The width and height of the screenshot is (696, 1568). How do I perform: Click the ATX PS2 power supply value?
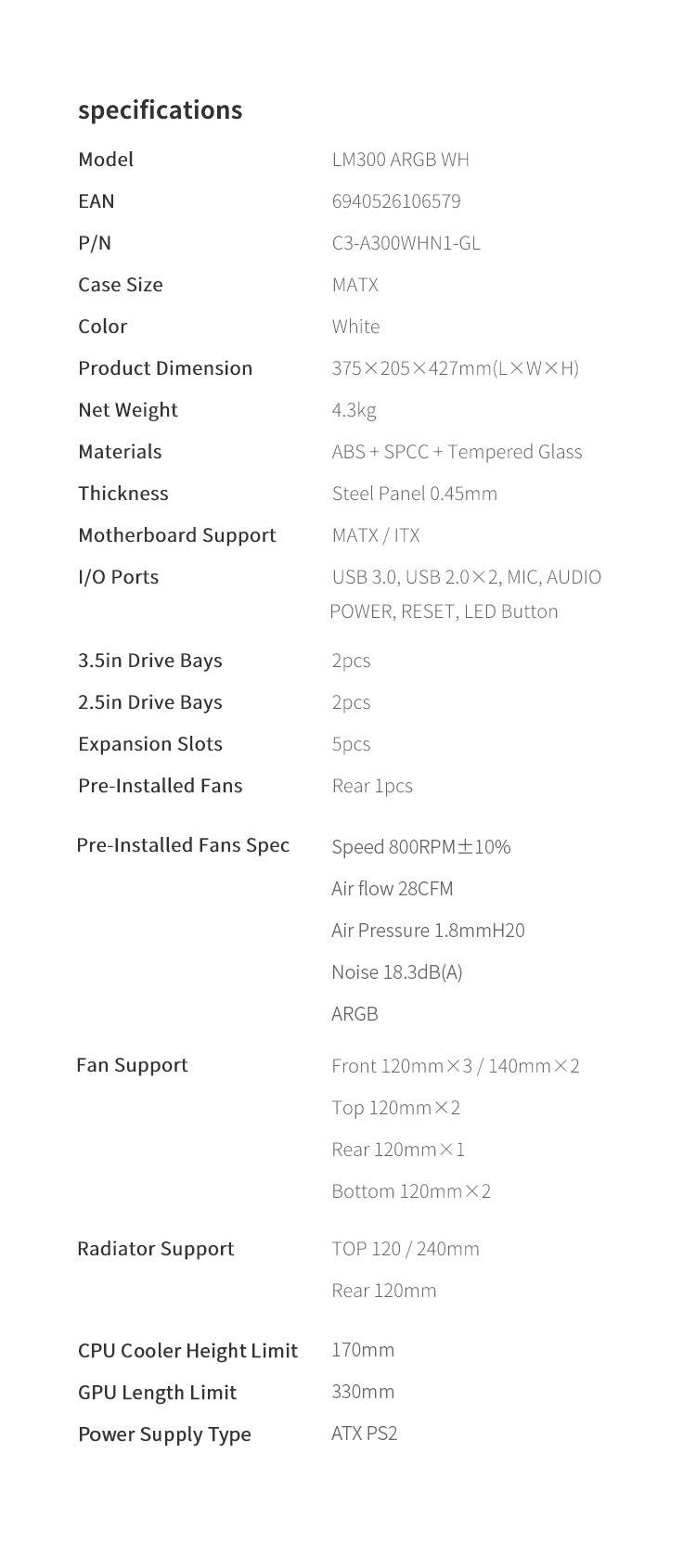[364, 1433]
